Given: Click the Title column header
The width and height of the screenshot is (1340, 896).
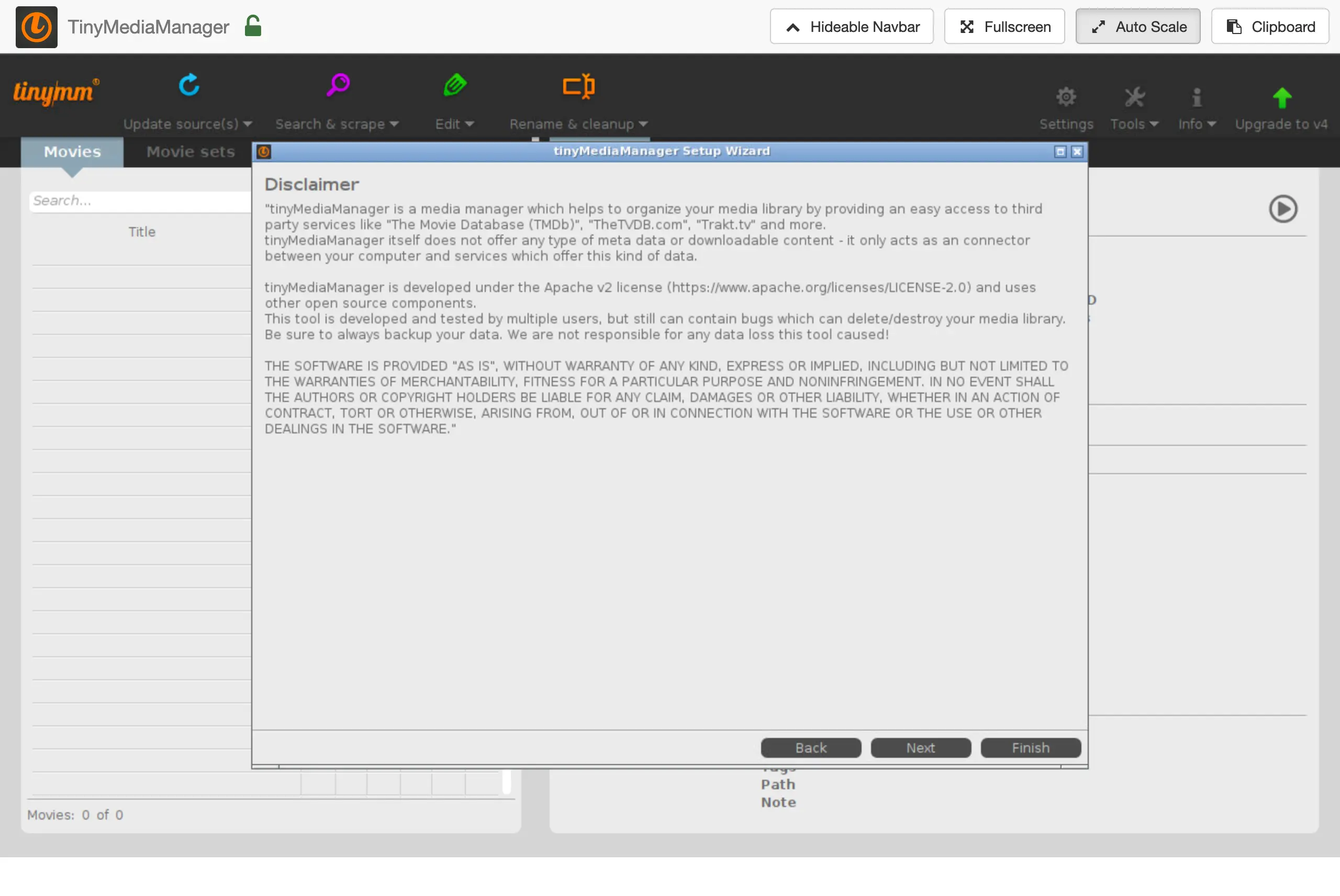Looking at the screenshot, I should coord(142,232).
